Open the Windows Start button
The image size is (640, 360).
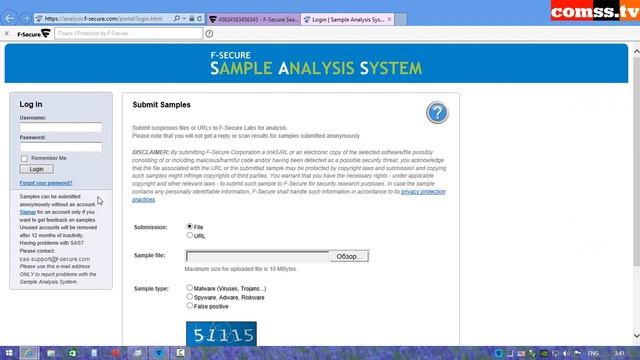click(9, 353)
